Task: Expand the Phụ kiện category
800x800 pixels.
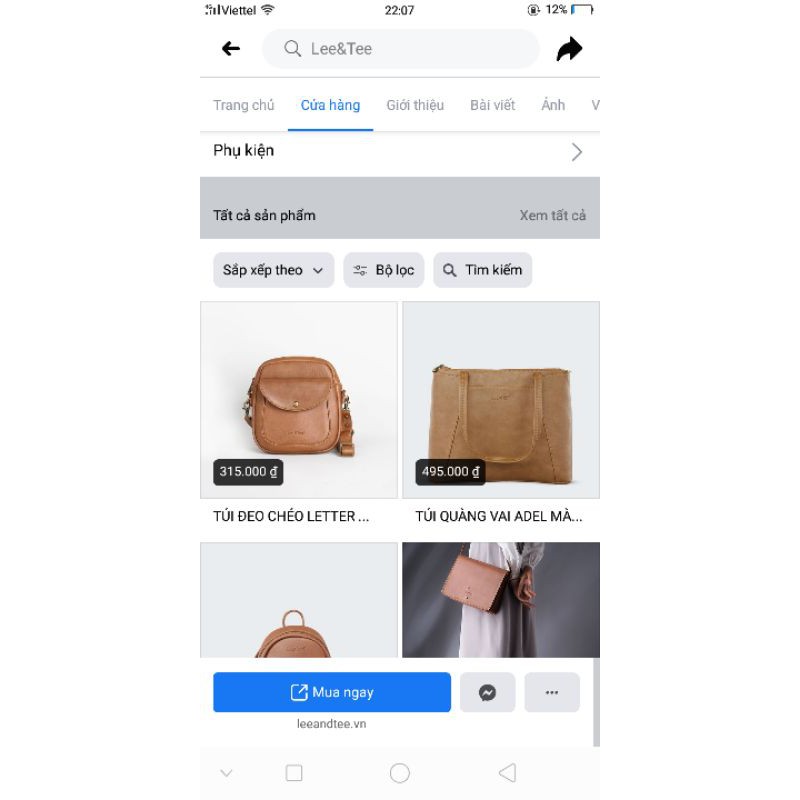Action: [x=399, y=152]
